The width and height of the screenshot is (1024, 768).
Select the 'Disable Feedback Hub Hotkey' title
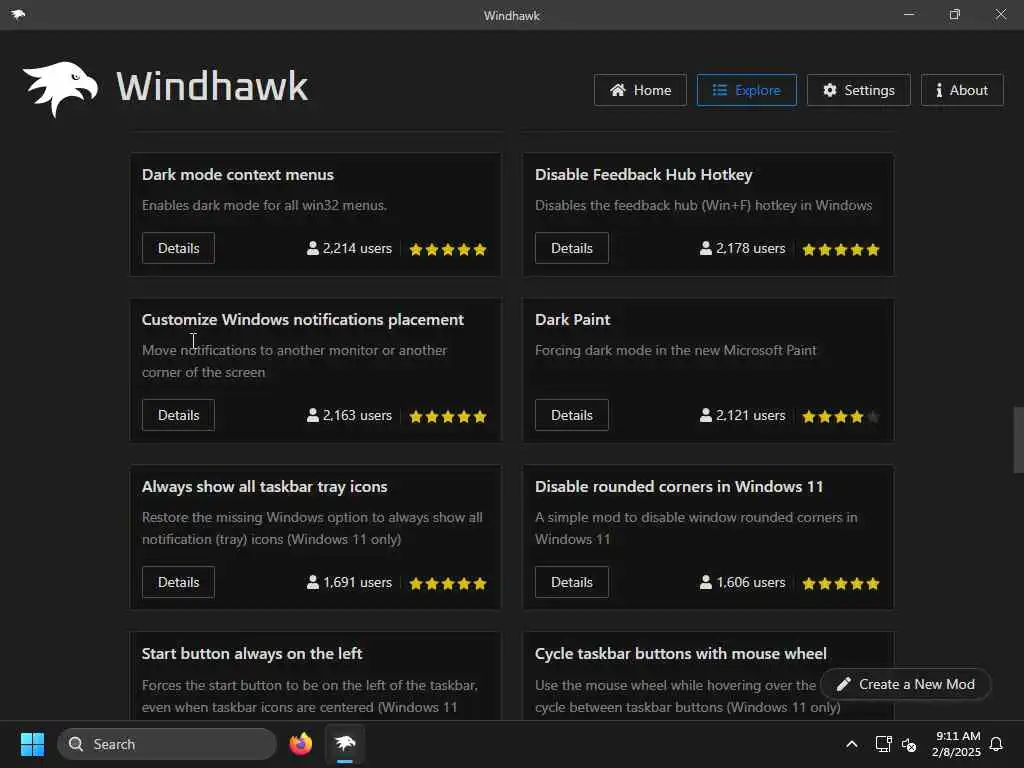pos(643,175)
